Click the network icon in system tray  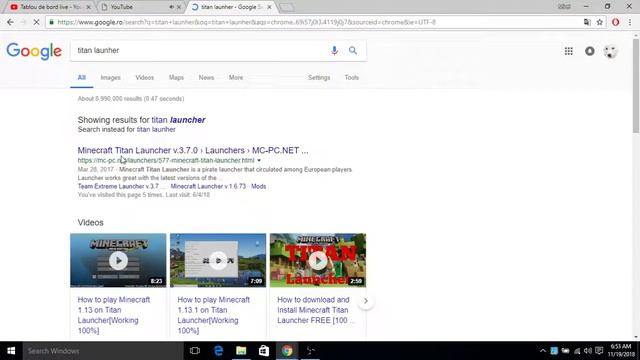577,351
